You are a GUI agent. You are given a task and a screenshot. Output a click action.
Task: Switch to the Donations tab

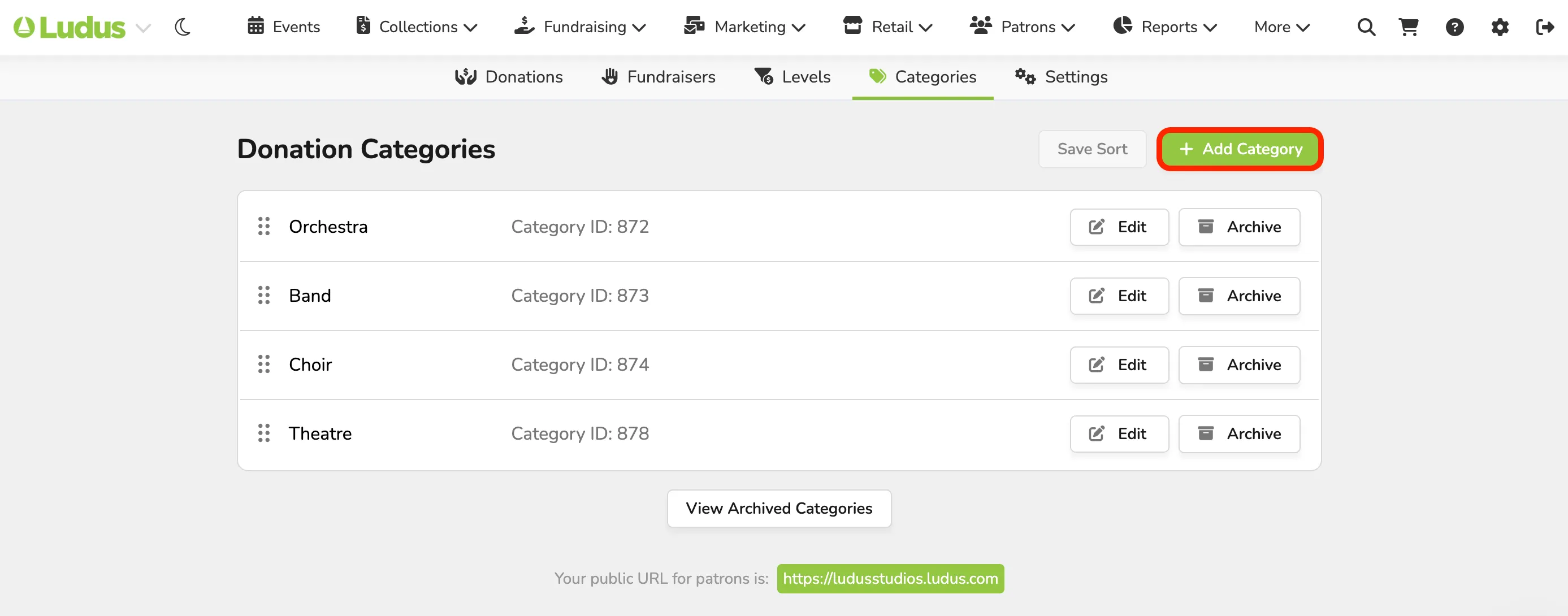point(509,77)
